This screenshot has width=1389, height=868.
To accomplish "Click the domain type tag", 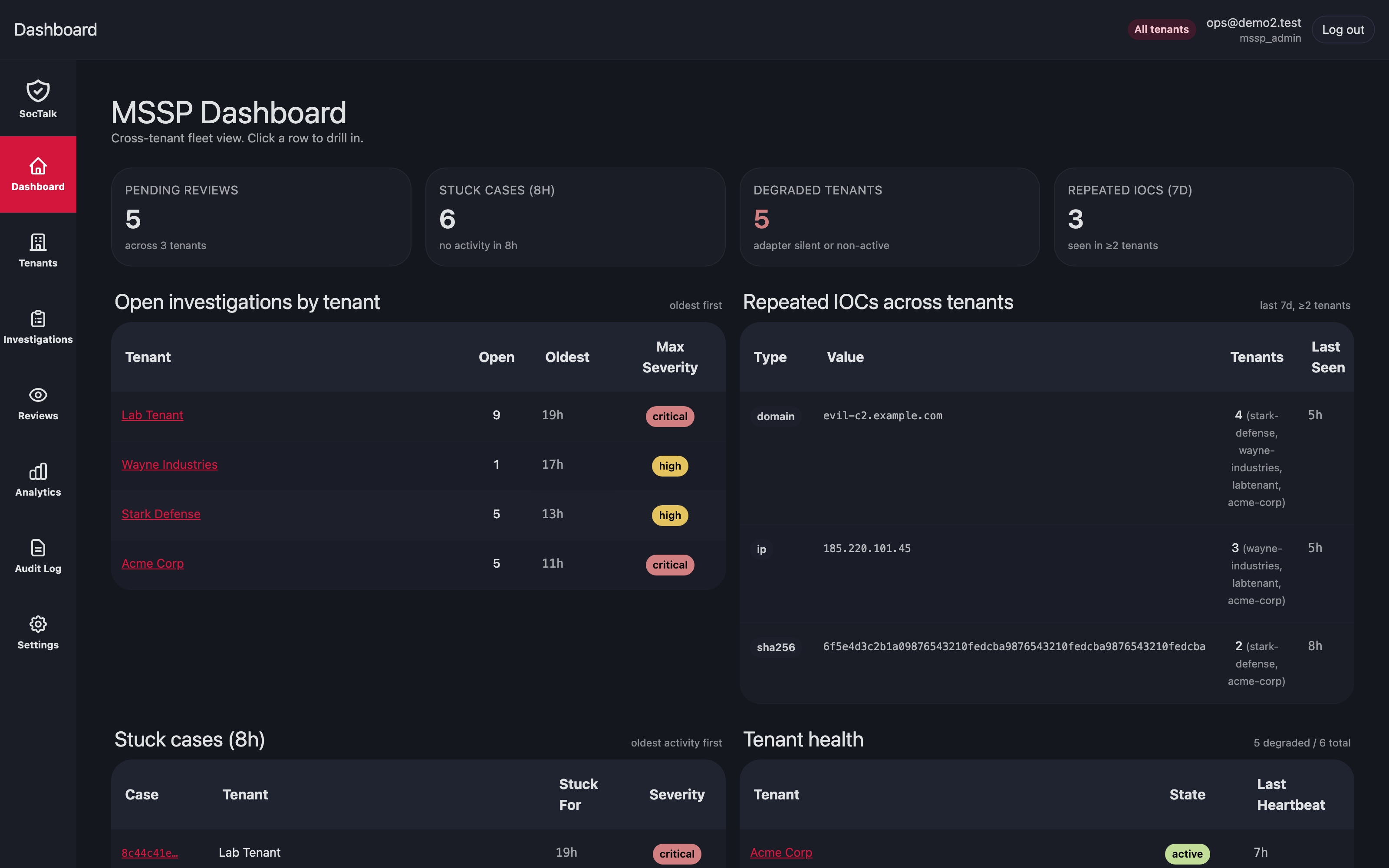I will (x=775, y=416).
